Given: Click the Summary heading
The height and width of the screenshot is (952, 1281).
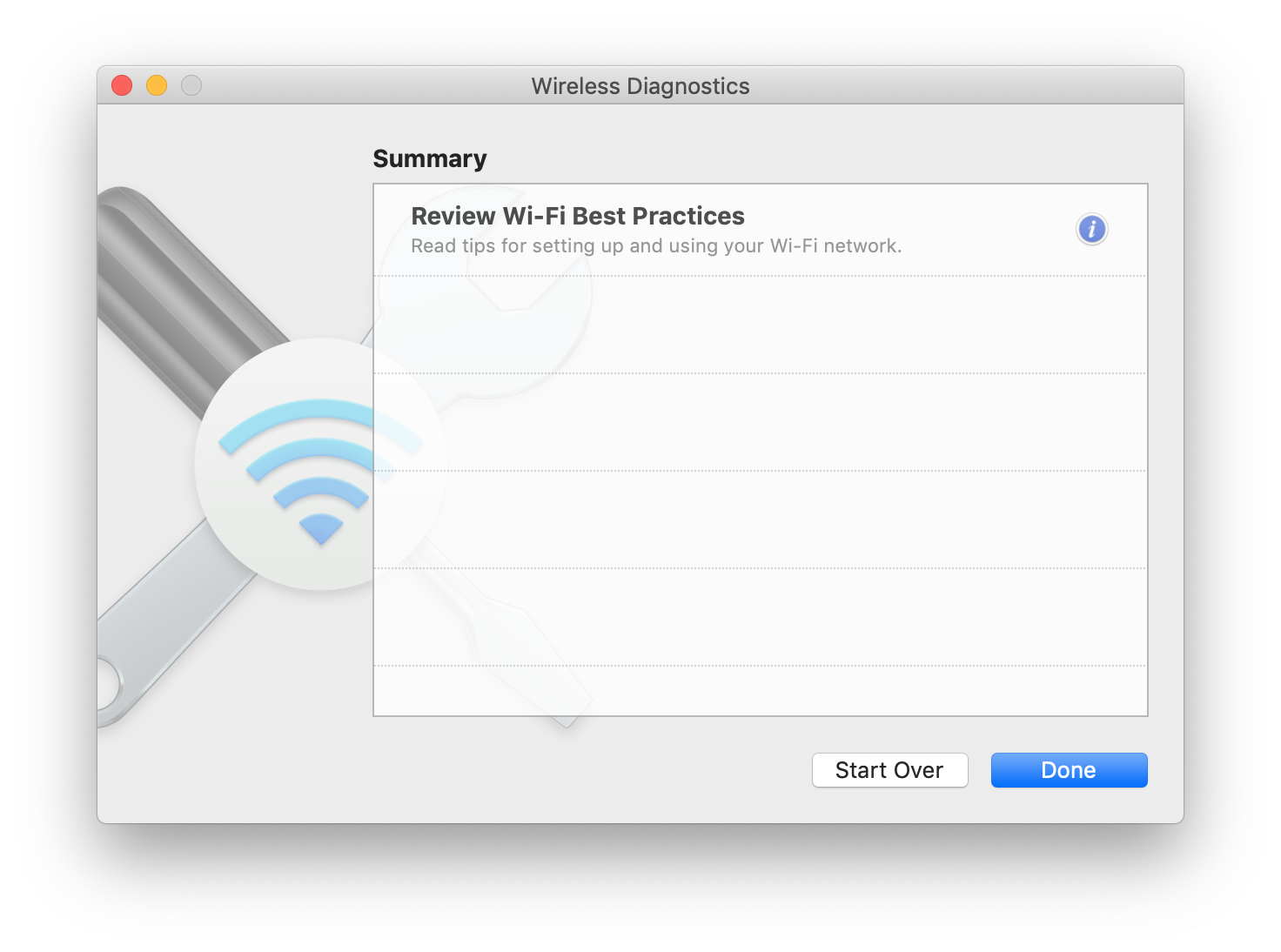Looking at the screenshot, I should (x=430, y=159).
